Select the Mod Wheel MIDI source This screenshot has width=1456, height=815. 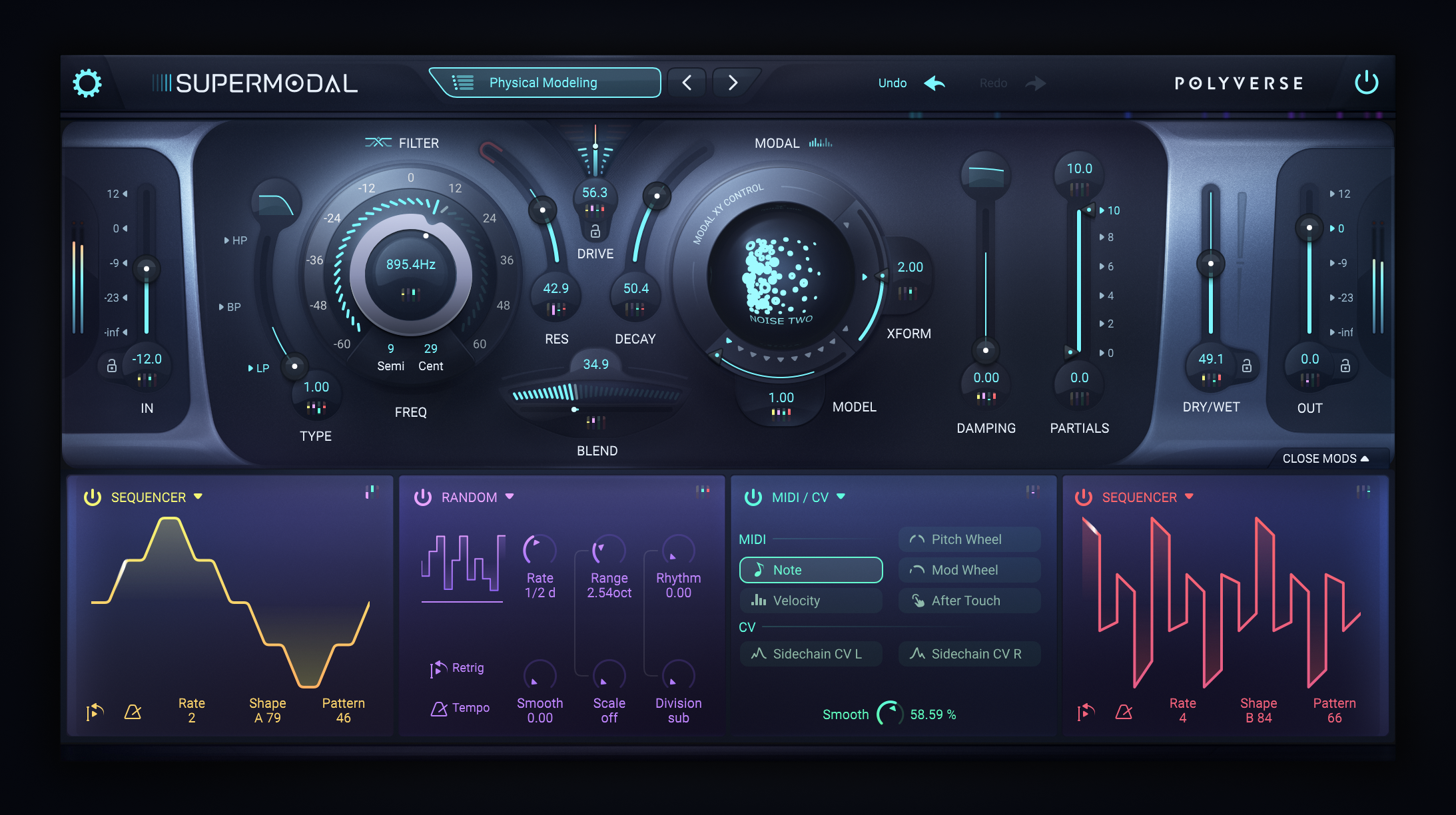pos(969,570)
